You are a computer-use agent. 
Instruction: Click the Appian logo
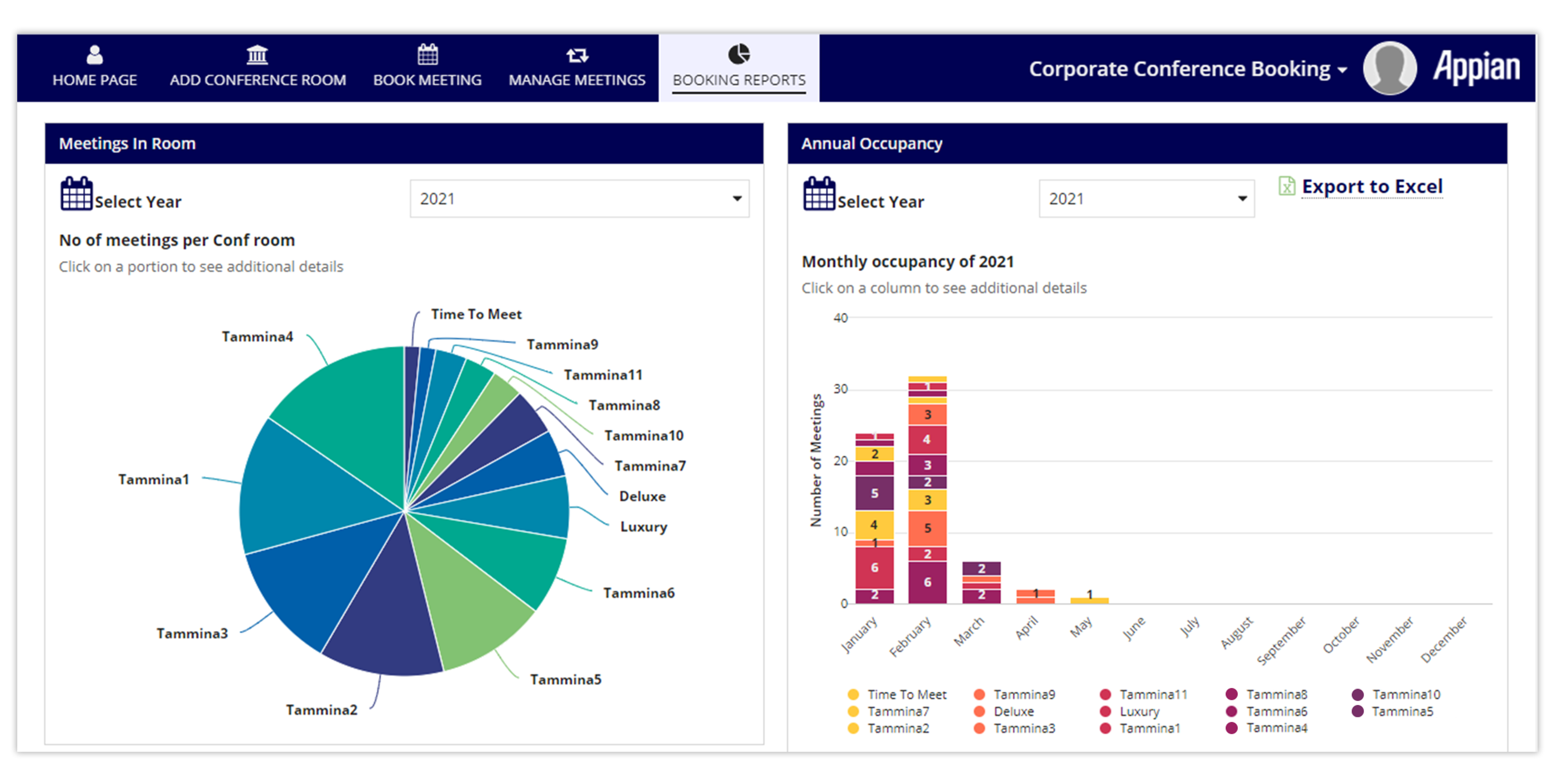pos(1477,67)
